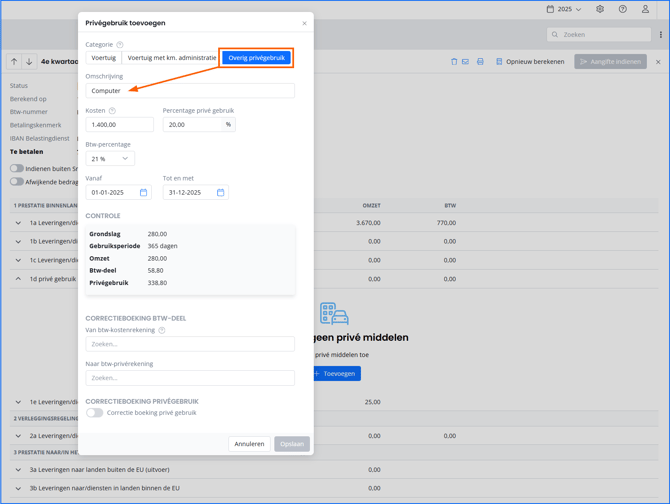Open the settings gear icon
The width and height of the screenshot is (670, 504).
click(600, 9)
